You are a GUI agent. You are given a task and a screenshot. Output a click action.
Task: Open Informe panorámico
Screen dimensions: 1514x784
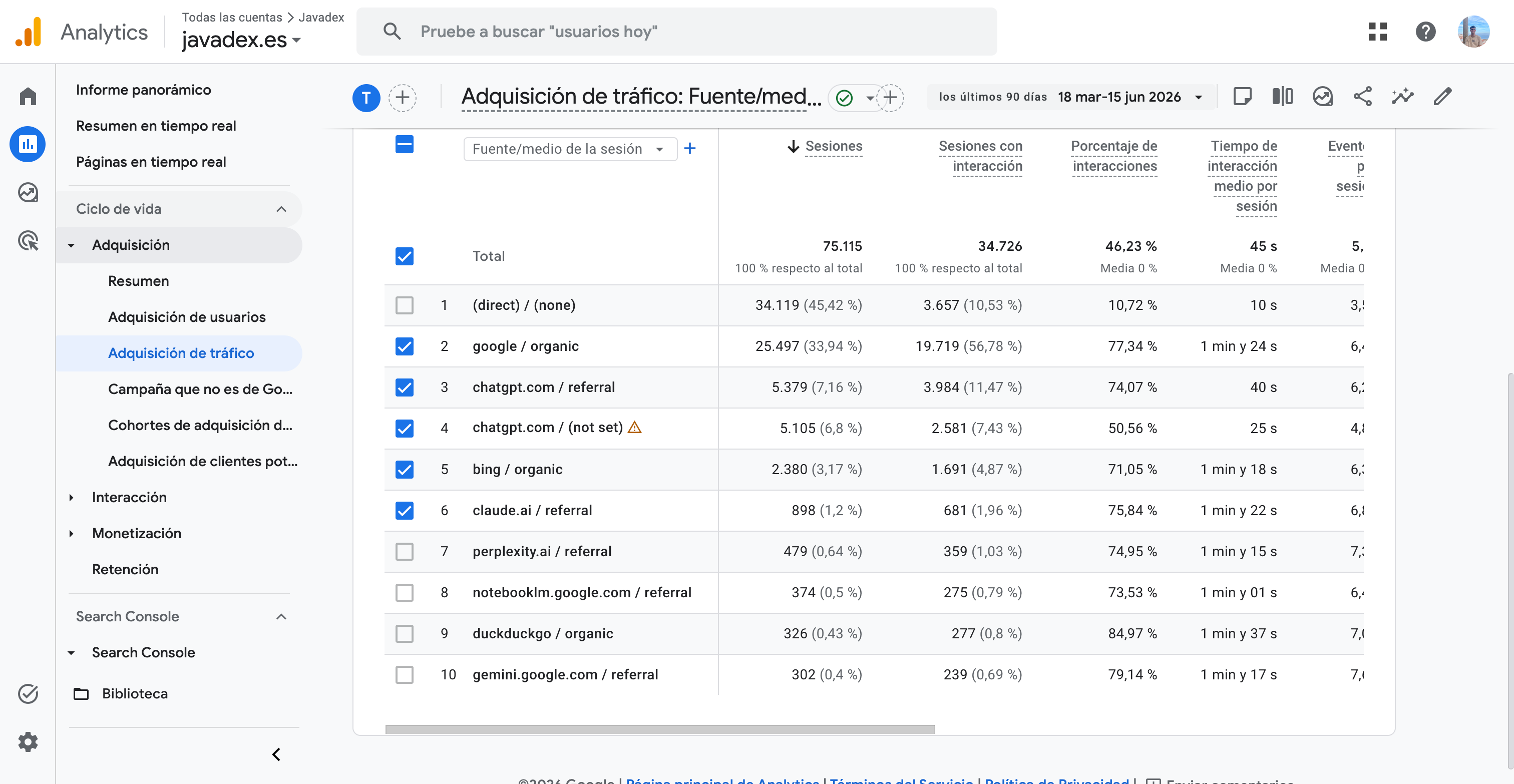tap(143, 89)
